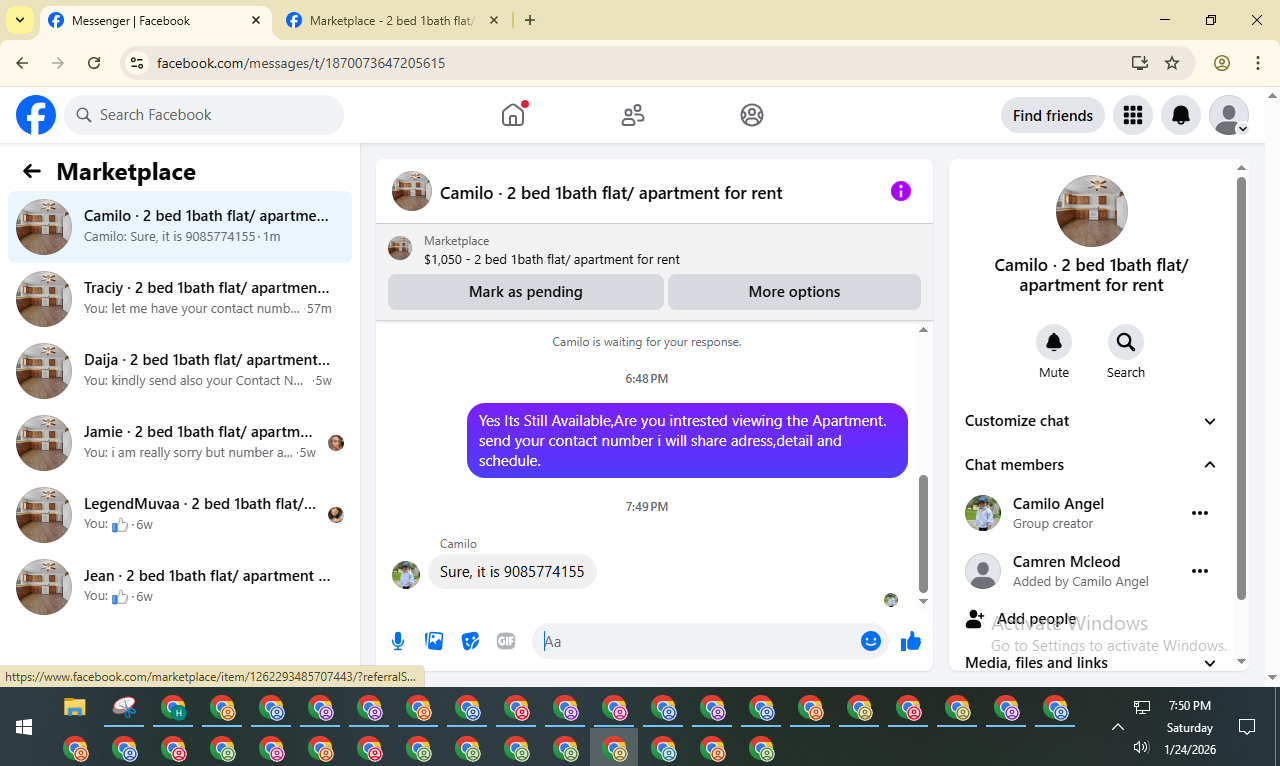Send a thumbs-up like
The height and width of the screenshot is (766, 1280).
click(910, 641)
